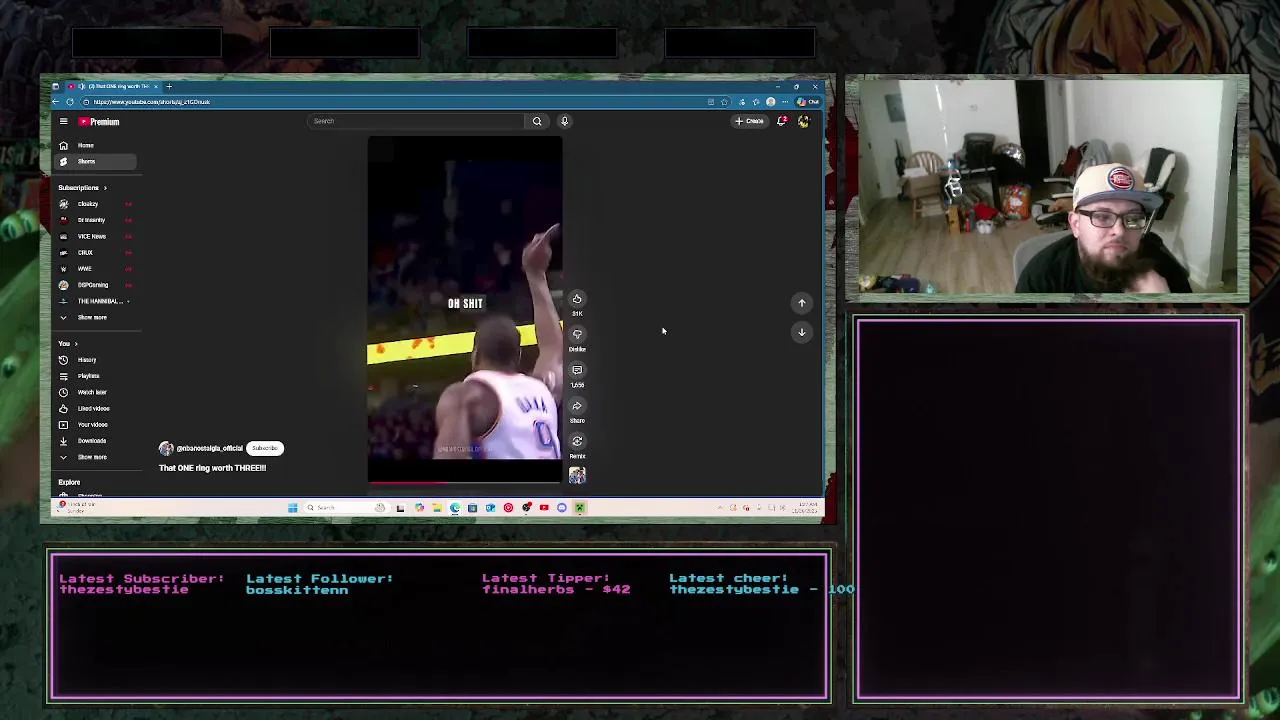Subscribe to nbanostalgia_official channel
This screenshot has width=1280, height=720.
point(265,448)
